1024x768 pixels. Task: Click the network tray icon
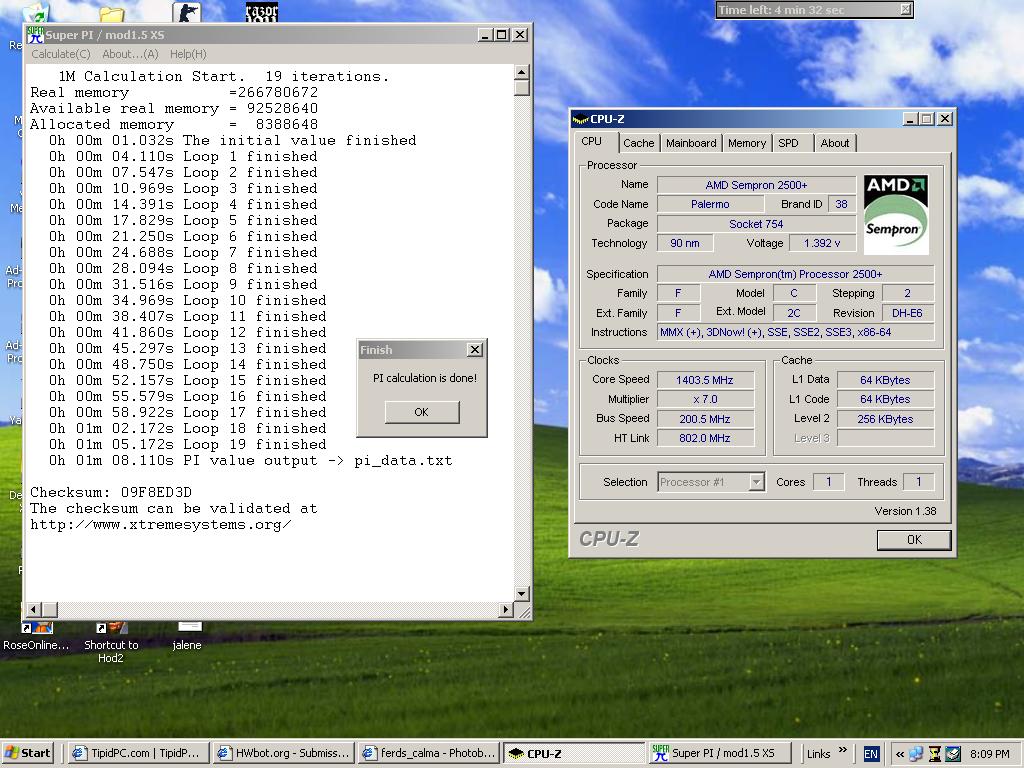click(x=916, y=754)
